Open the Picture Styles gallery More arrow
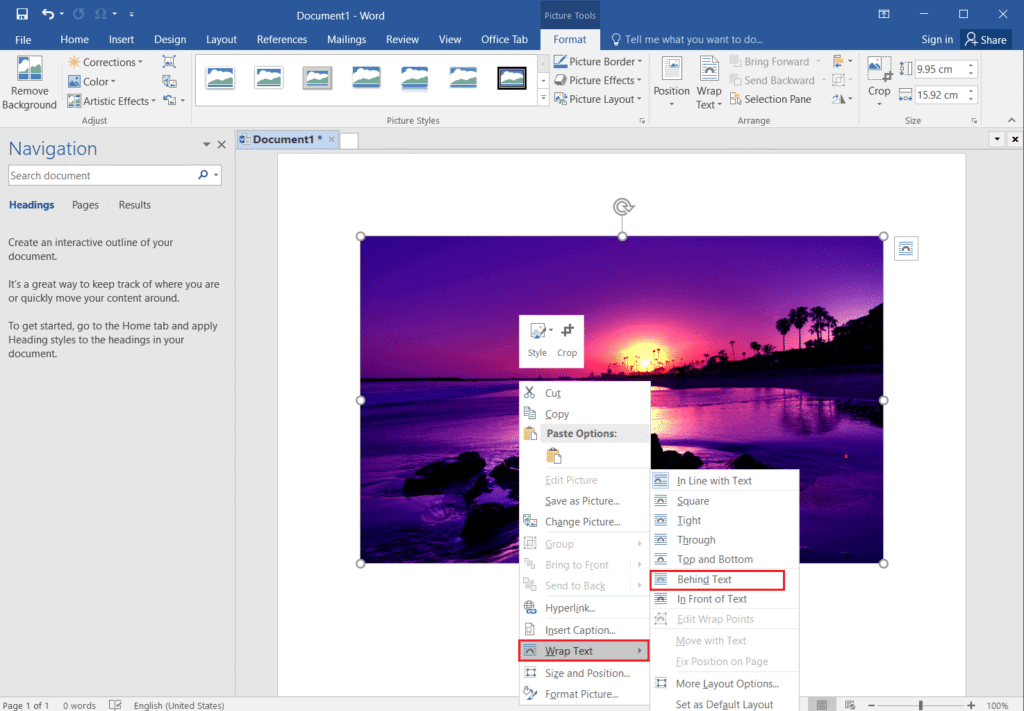The image size is (1024, 711). click(543, 96)
